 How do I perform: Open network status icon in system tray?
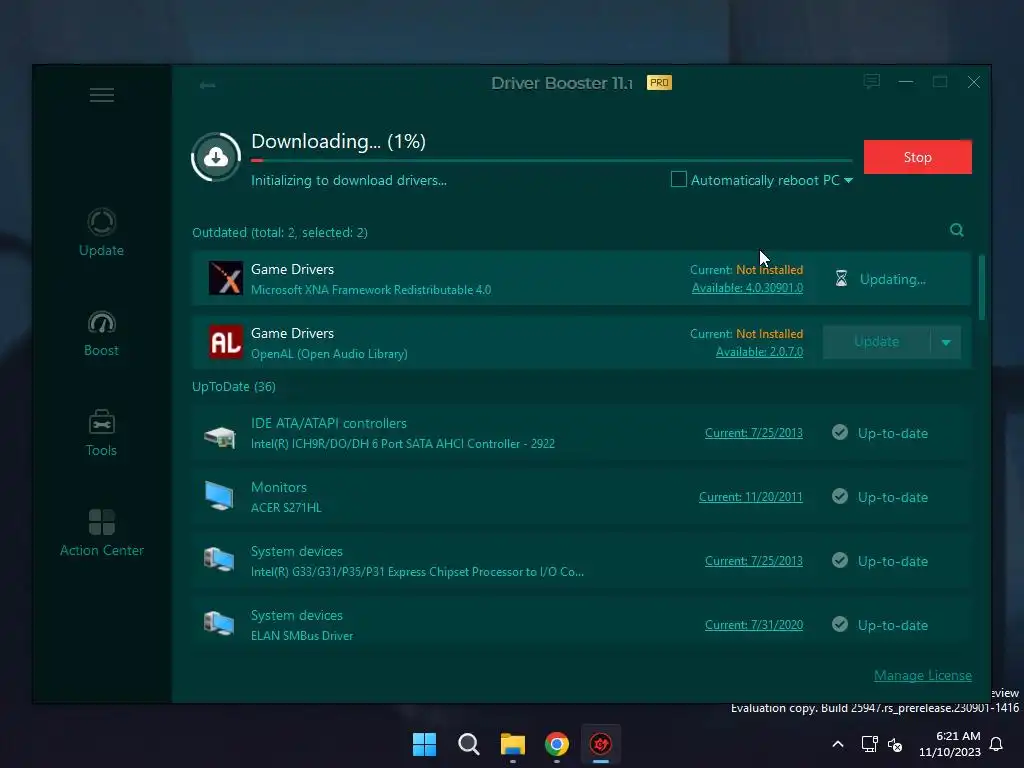[x=869, y=744]
